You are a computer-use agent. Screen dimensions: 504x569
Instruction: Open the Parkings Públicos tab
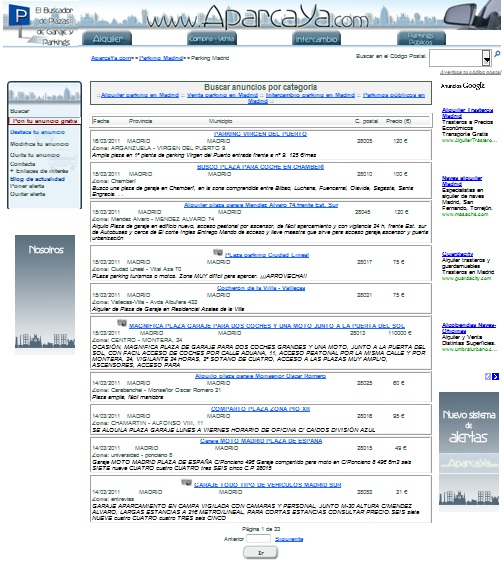(421, 38)
